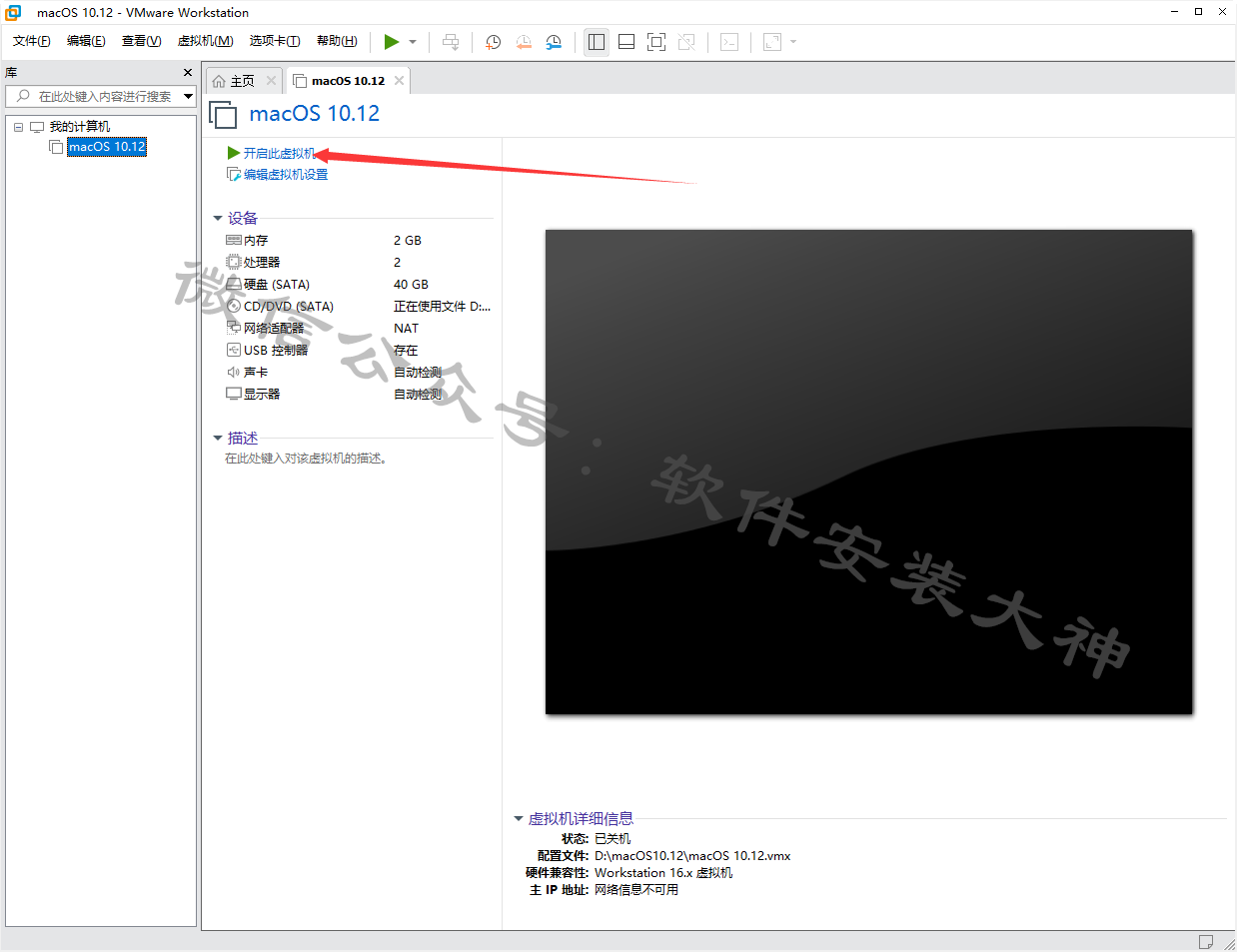Collapse the 设备 devices section
The image size is (1237, 952).
pyautogui.click(x=218, y=218)
